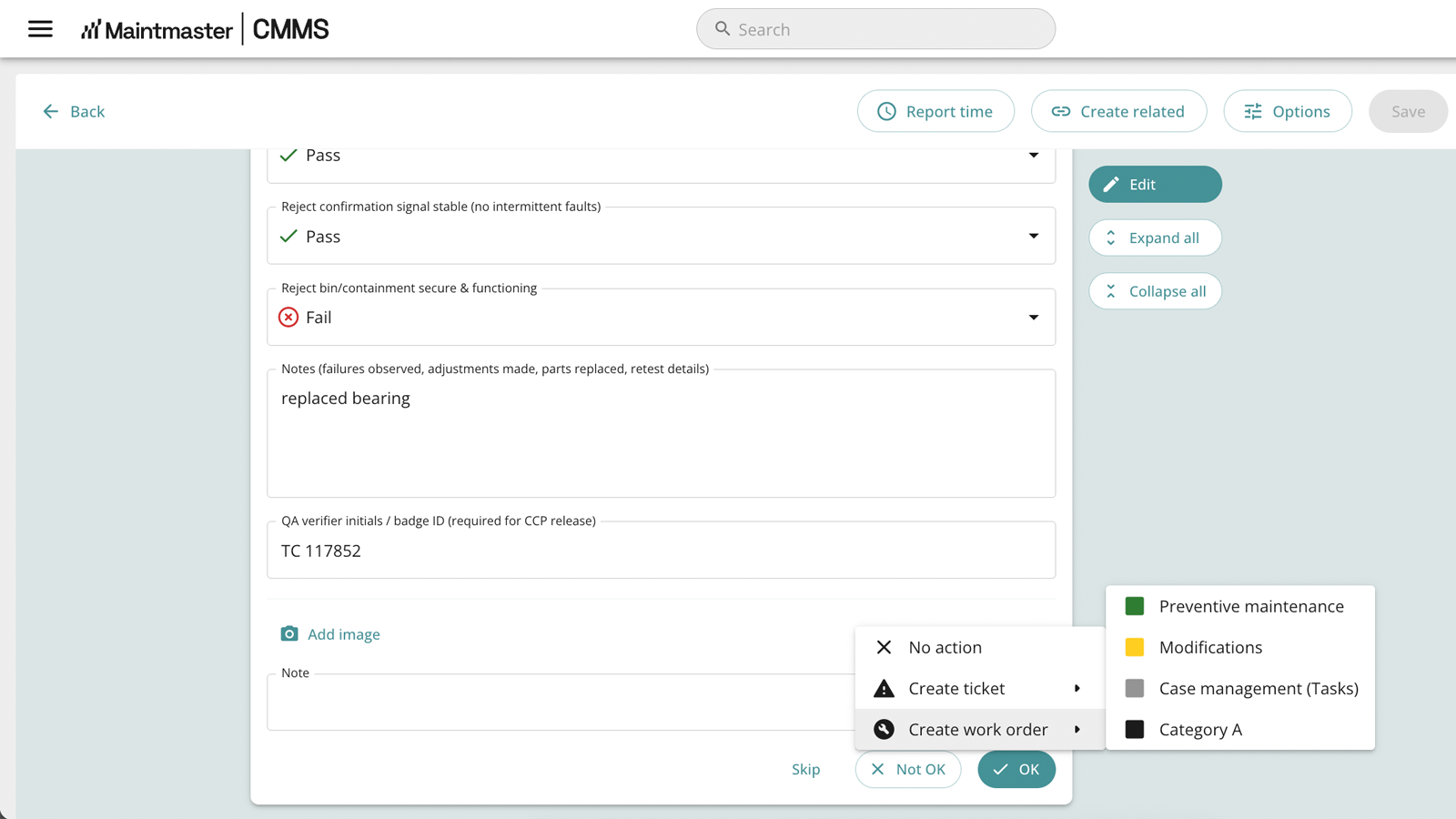Image resolution: width=1456 pixels, height=819 pixels.
Task: Click the red fail circle icon
Action: 288,317
